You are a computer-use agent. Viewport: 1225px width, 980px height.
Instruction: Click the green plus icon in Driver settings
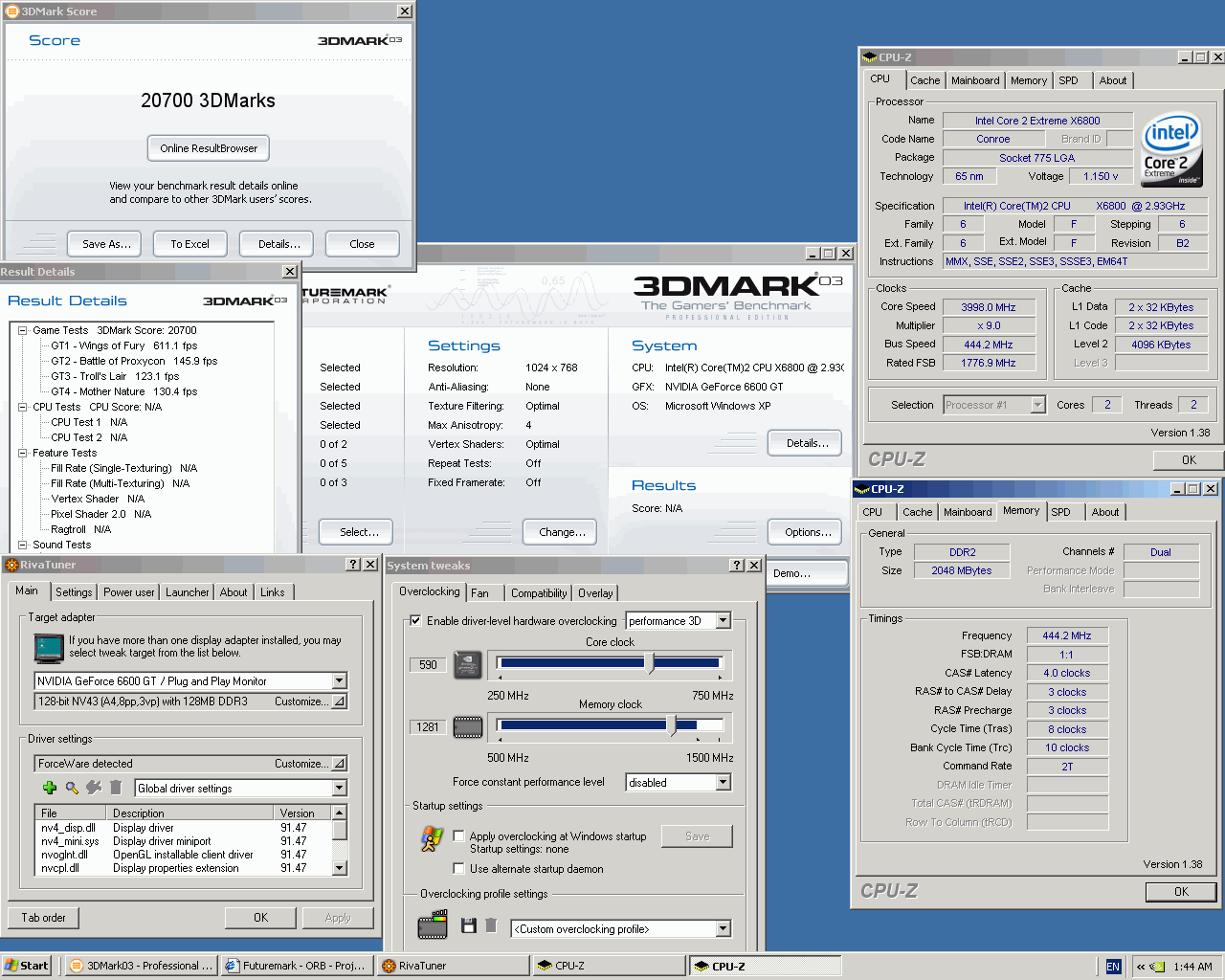(x=50, y=788)
